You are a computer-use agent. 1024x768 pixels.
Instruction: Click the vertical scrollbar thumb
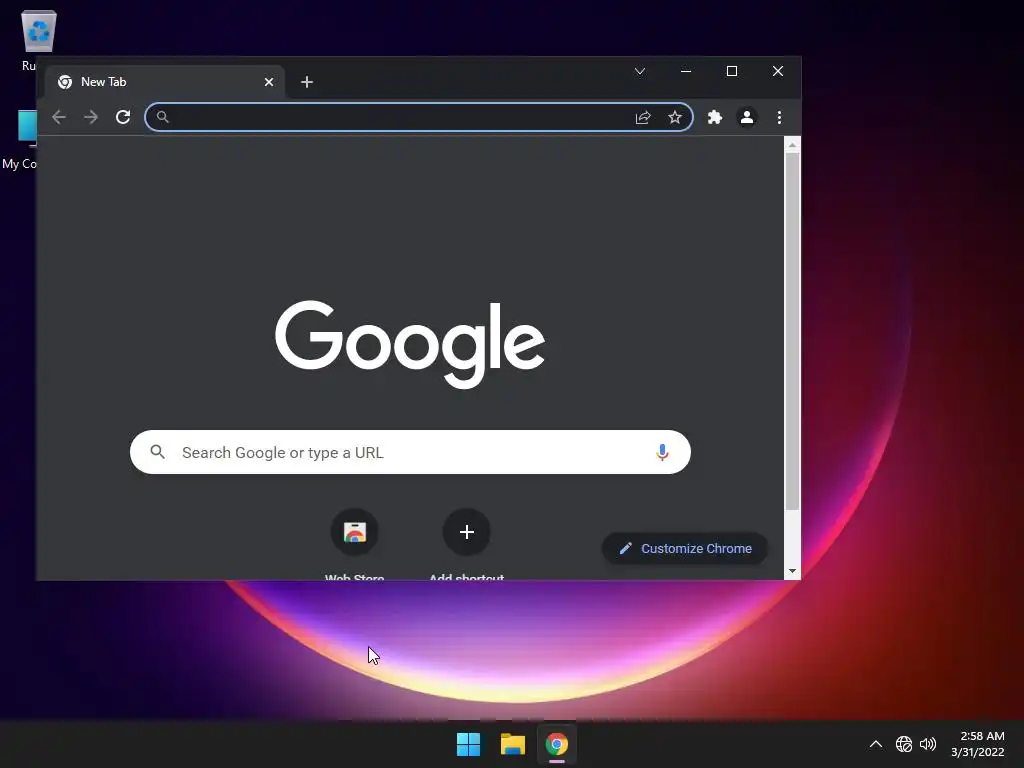tap(792, 332)
